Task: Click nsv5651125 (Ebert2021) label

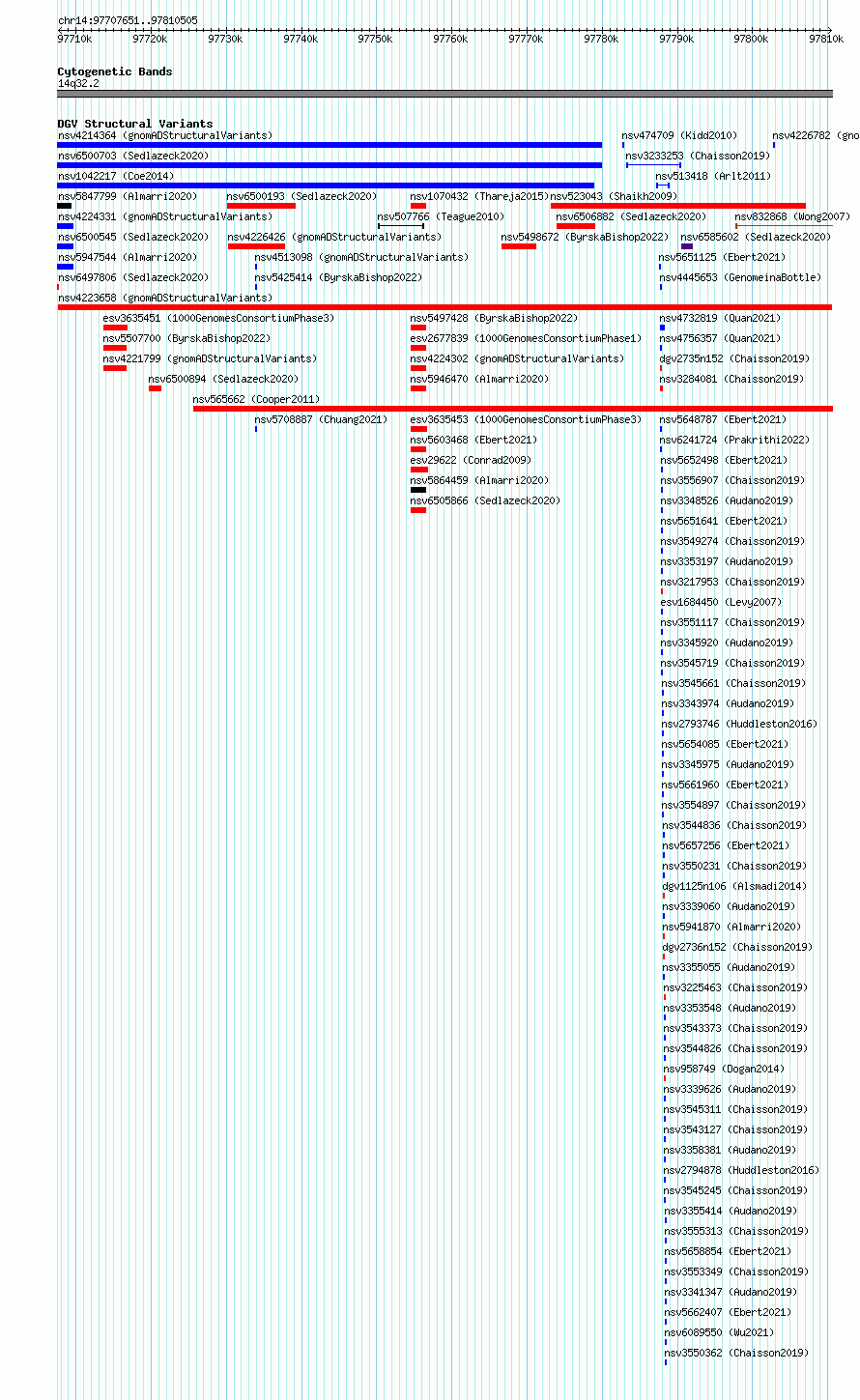Action: pos(722,258)
